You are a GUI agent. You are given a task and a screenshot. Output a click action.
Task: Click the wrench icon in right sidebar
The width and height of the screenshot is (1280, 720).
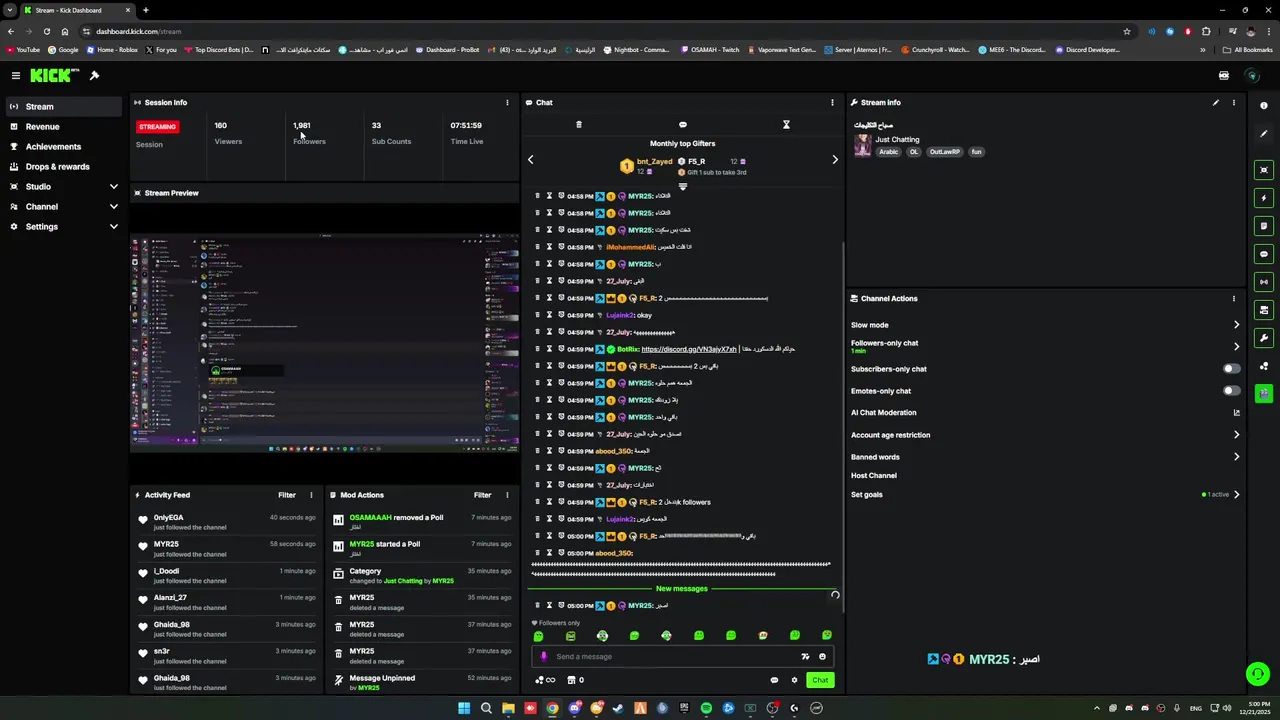[1264, 338]
